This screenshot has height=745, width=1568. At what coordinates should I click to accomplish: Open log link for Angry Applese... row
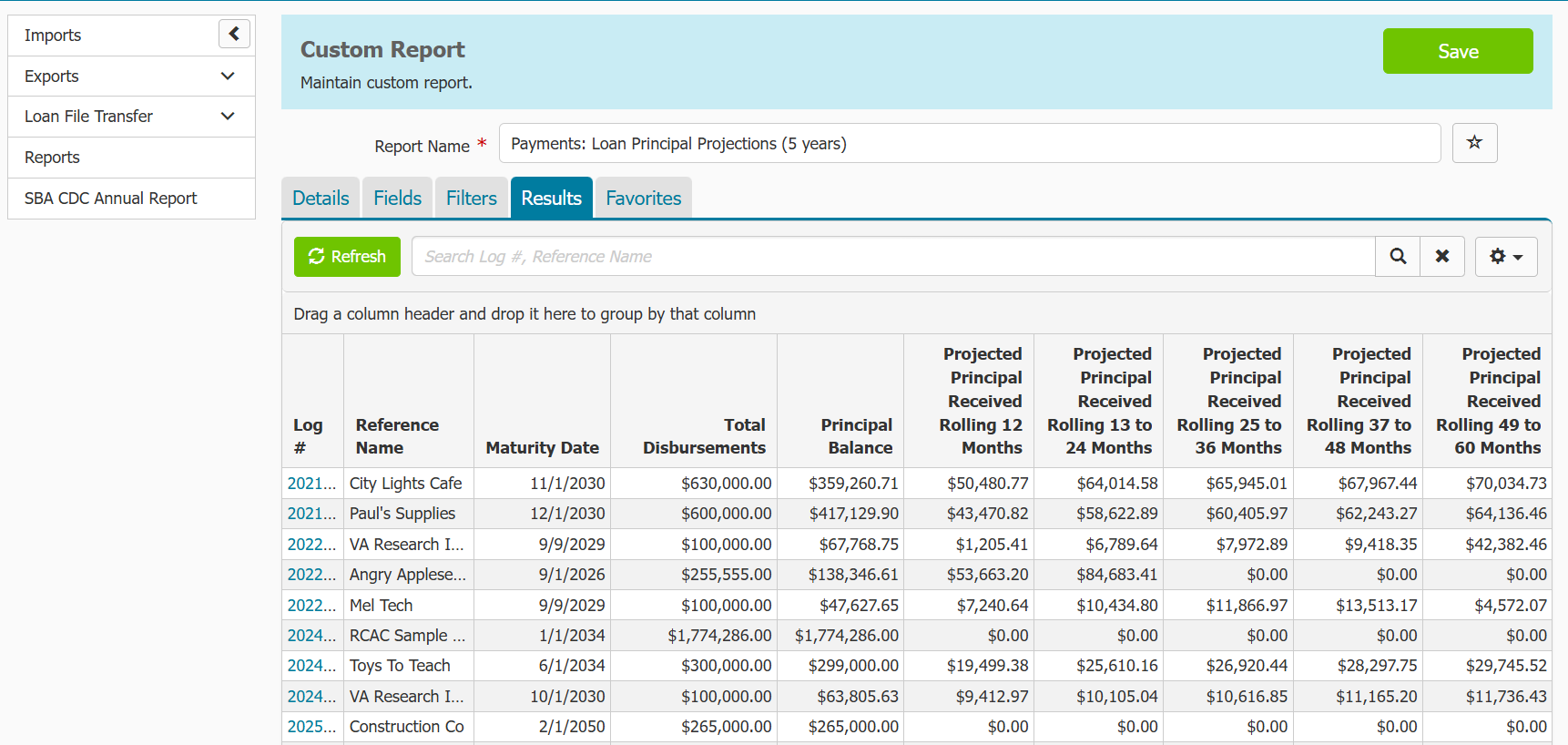311,575
